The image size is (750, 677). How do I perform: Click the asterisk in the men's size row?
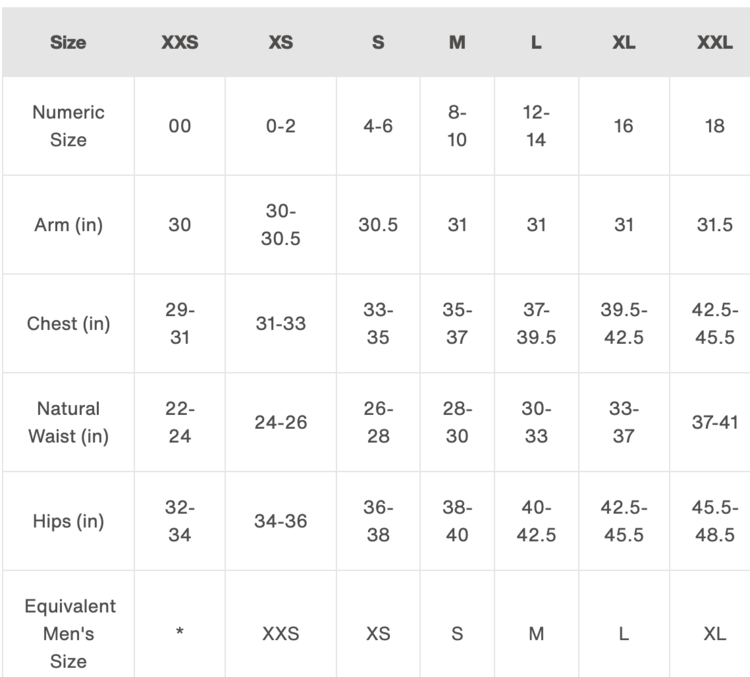click(x=180, y=633)
